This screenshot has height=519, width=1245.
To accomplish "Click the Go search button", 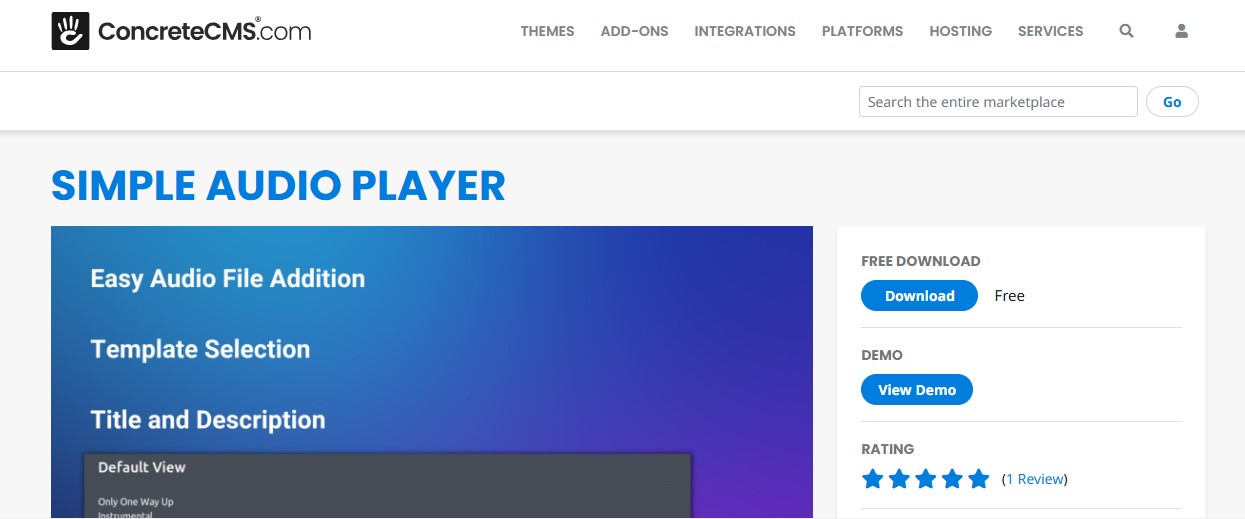I will pyautogui.click(x=1172, y=102).
